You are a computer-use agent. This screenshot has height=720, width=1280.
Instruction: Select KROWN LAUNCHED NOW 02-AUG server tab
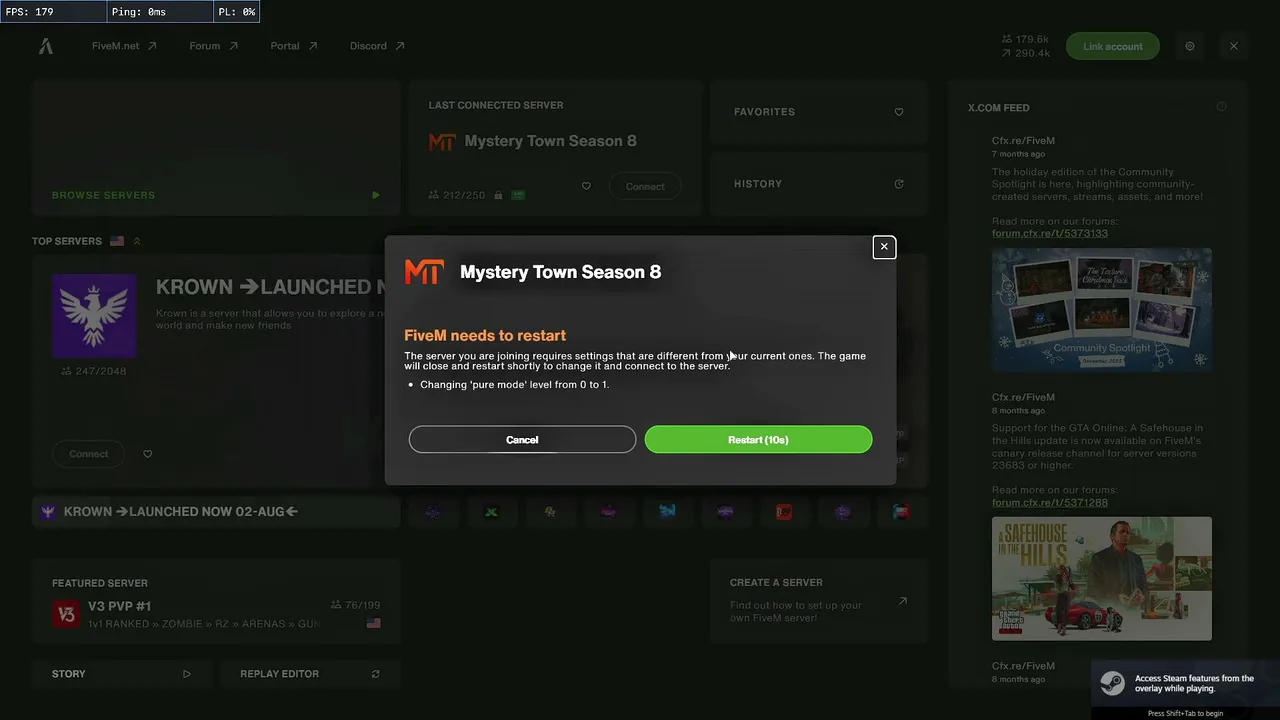pyautogui.click(x=216, y=512)
